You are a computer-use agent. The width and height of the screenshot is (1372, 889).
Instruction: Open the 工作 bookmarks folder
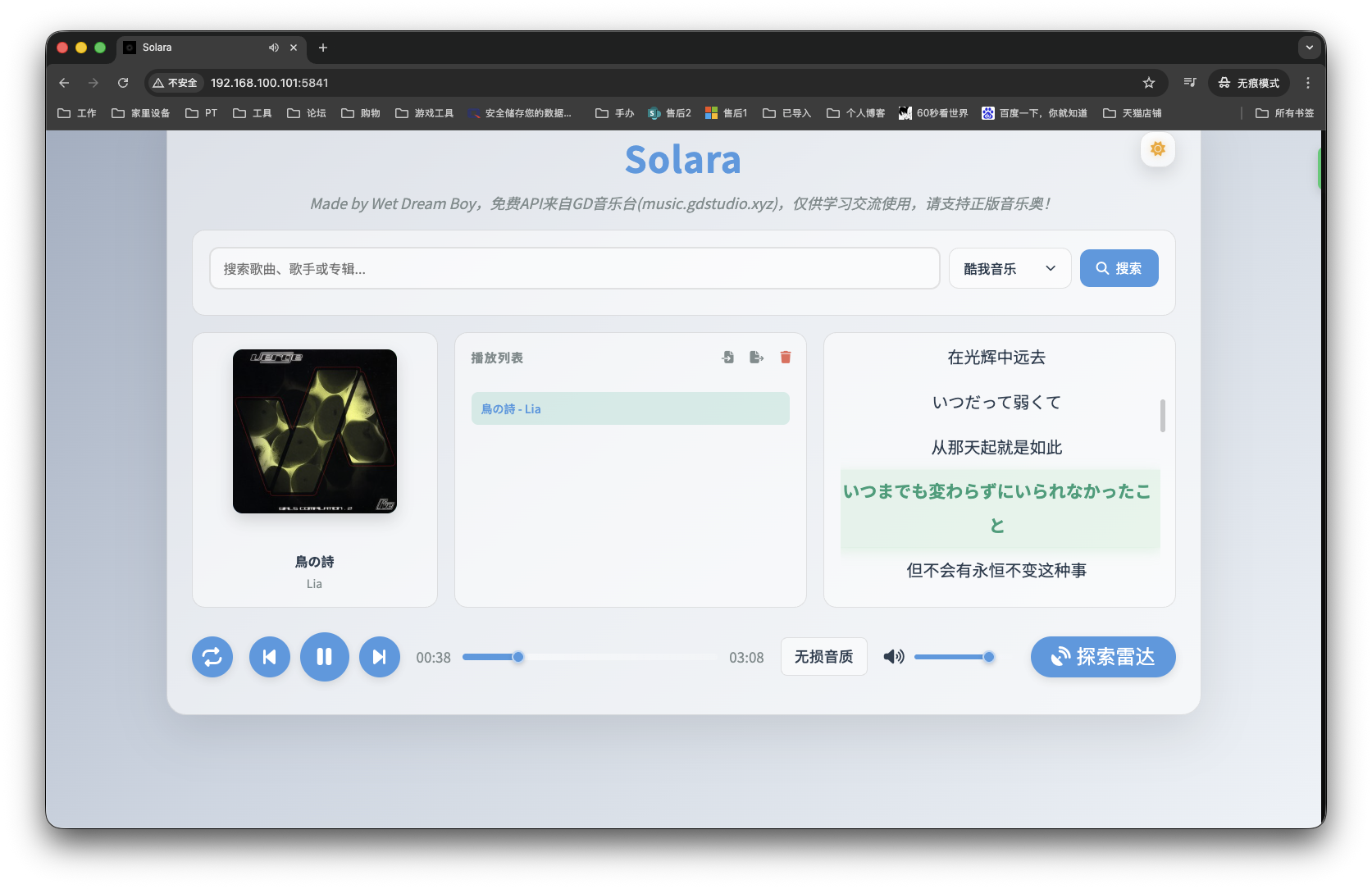(x=76, y=112)
